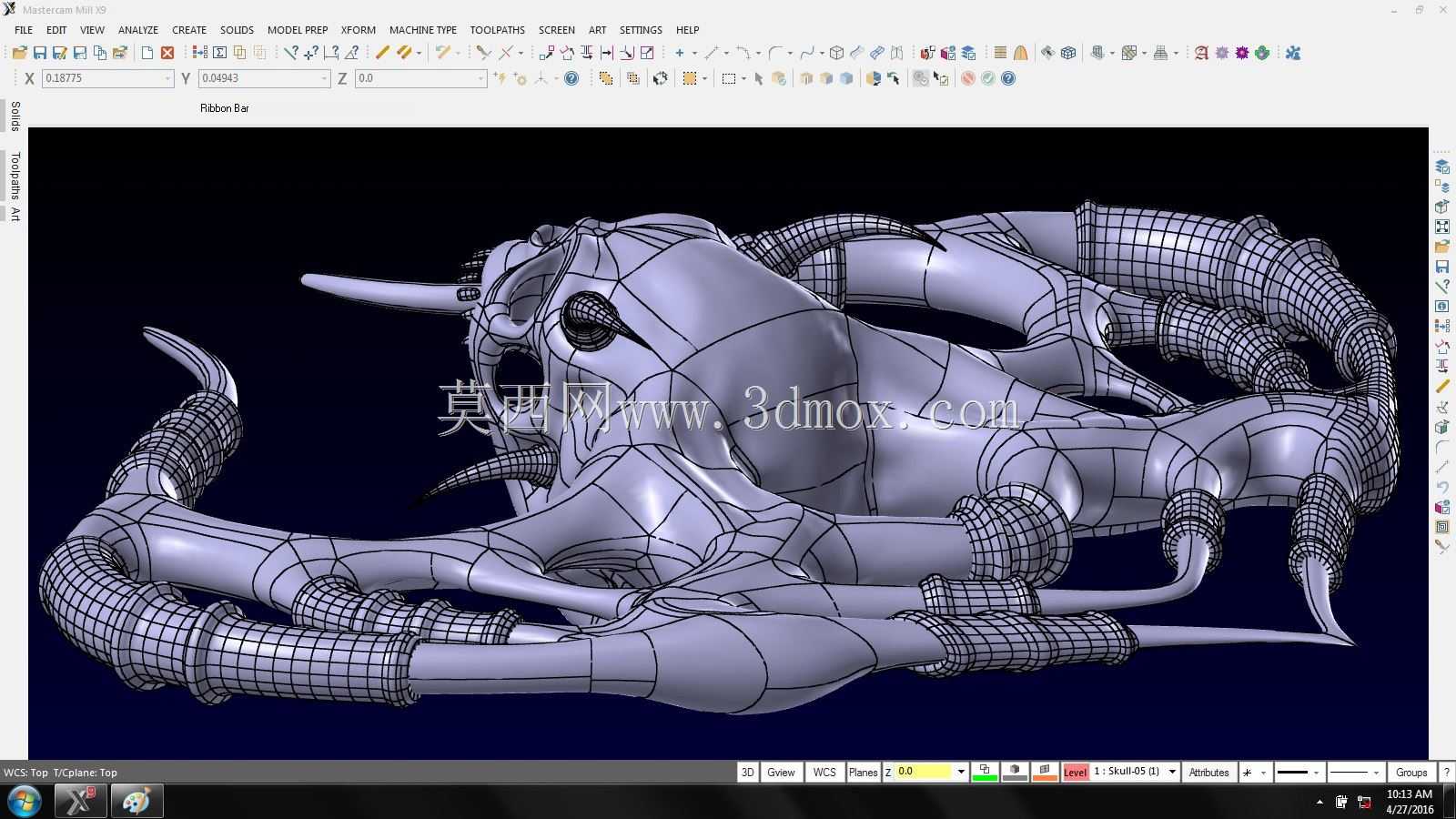
Task: Open the TOOLPATHS menu
Action: (x=497, y=30)
